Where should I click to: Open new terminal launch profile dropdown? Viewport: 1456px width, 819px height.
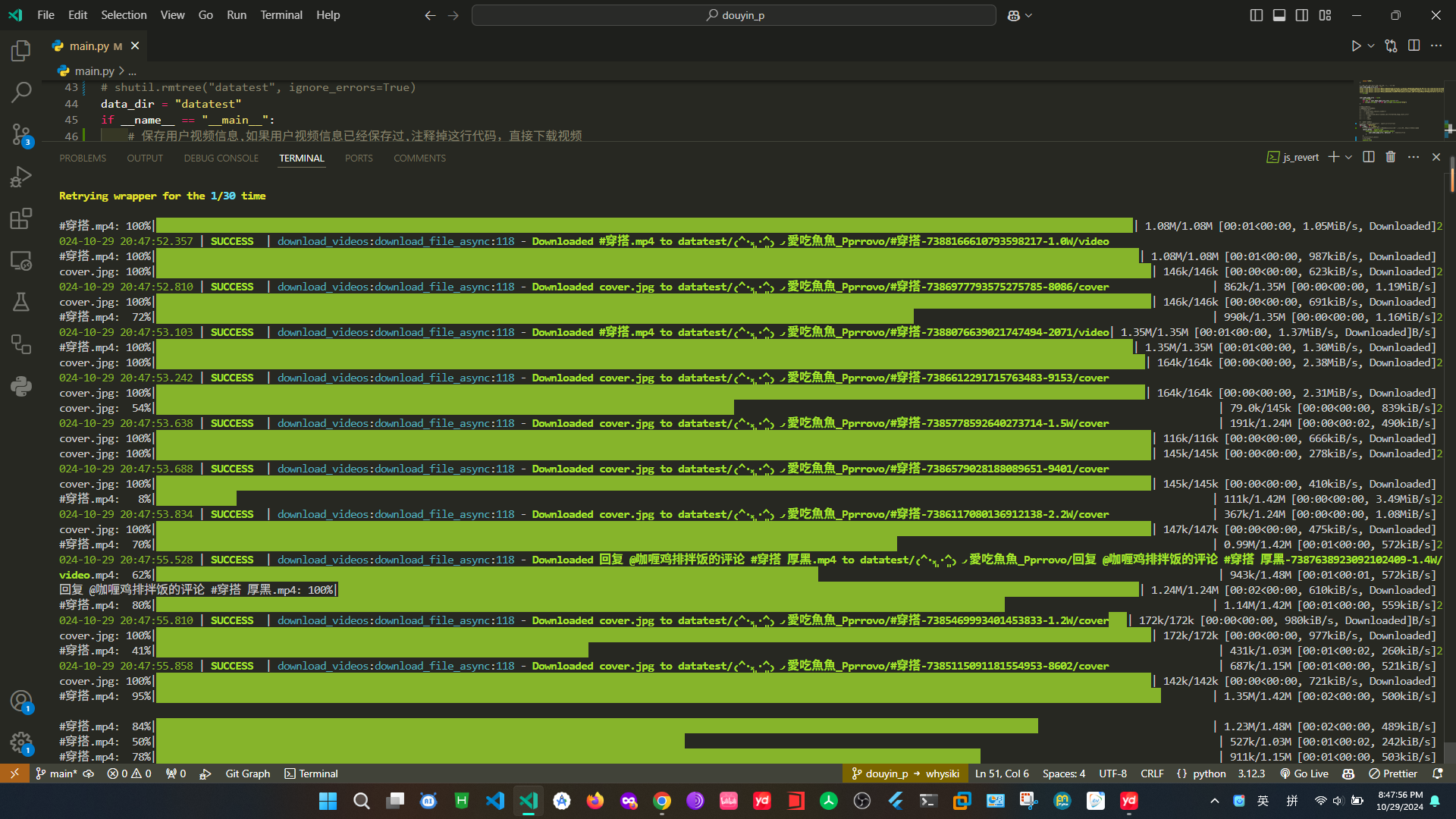click(1348, 157)
